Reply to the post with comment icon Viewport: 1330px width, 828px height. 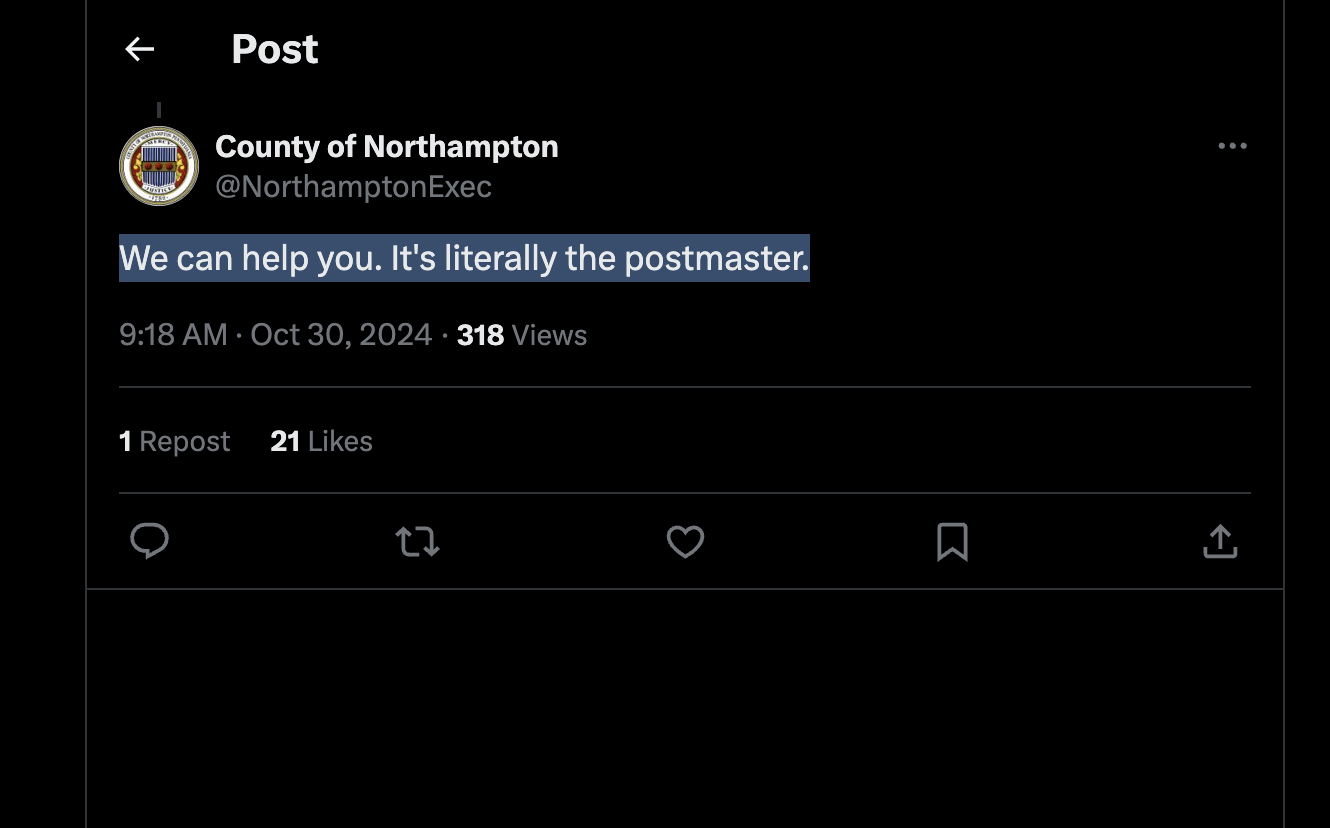click(x=149, y=541)
